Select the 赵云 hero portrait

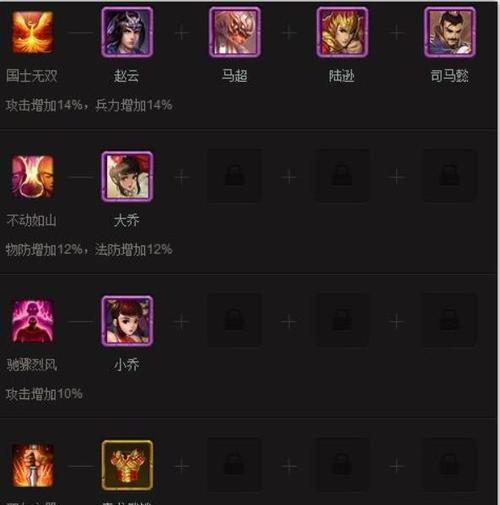[127, 32]
